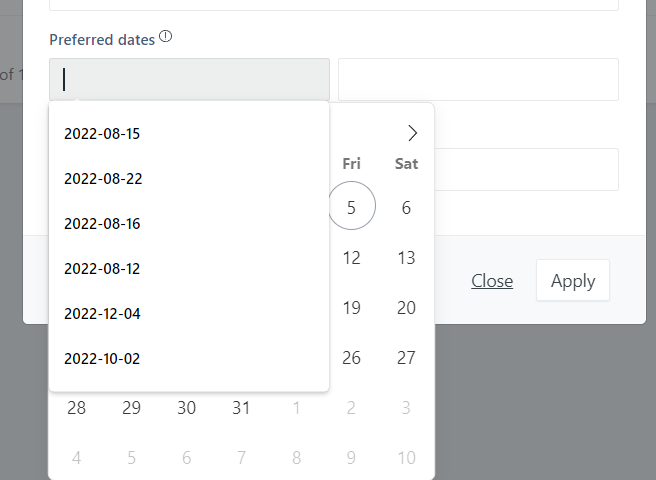Select day 29 in the calendar

(x=131, y=408)
